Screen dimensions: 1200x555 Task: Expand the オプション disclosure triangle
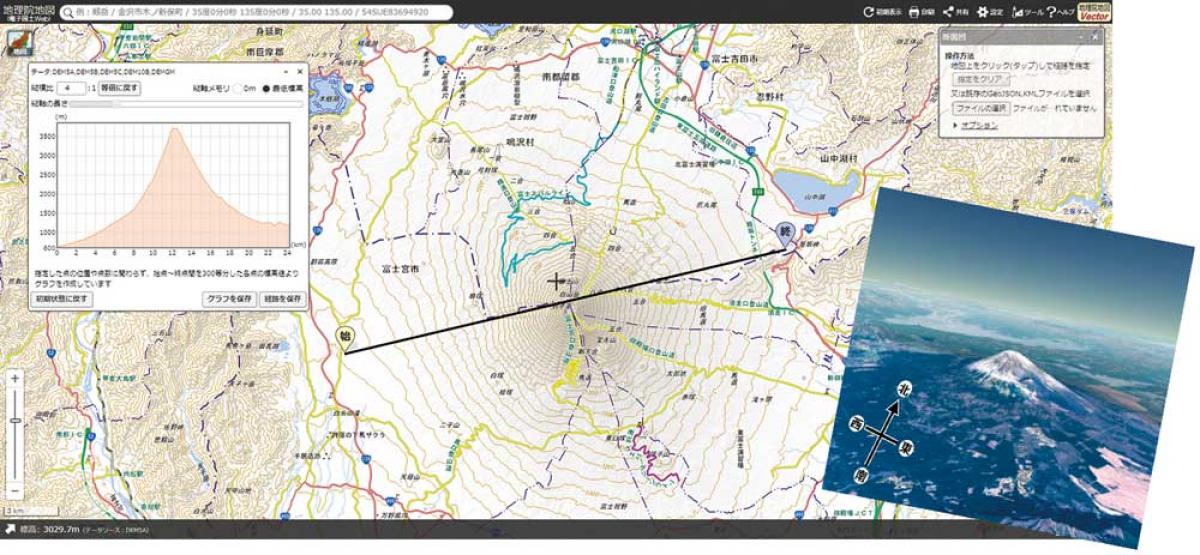[x=954, y=125]
